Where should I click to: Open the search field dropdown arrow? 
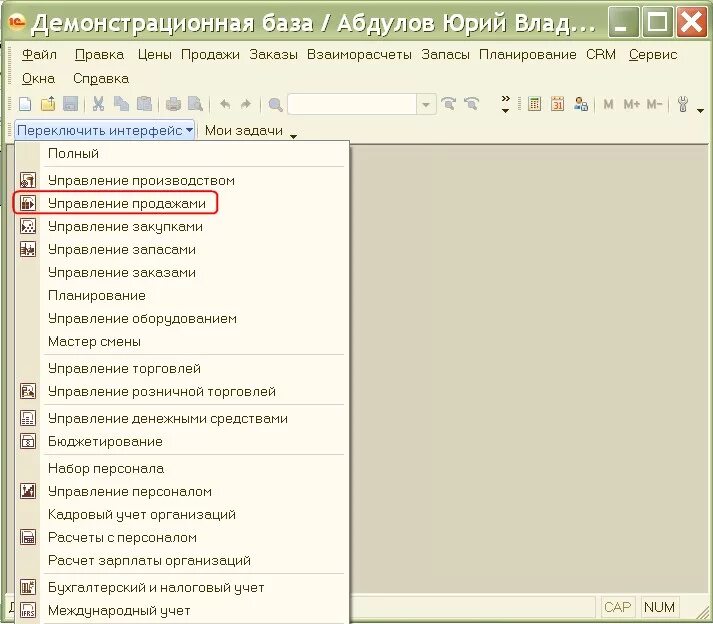coord(426,105)
